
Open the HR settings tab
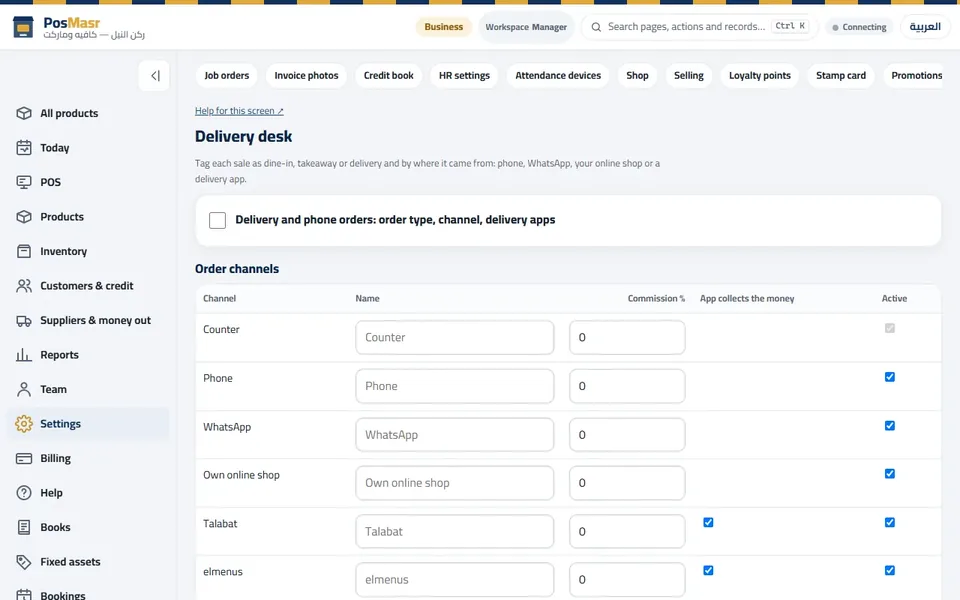[x=464, y=76]
